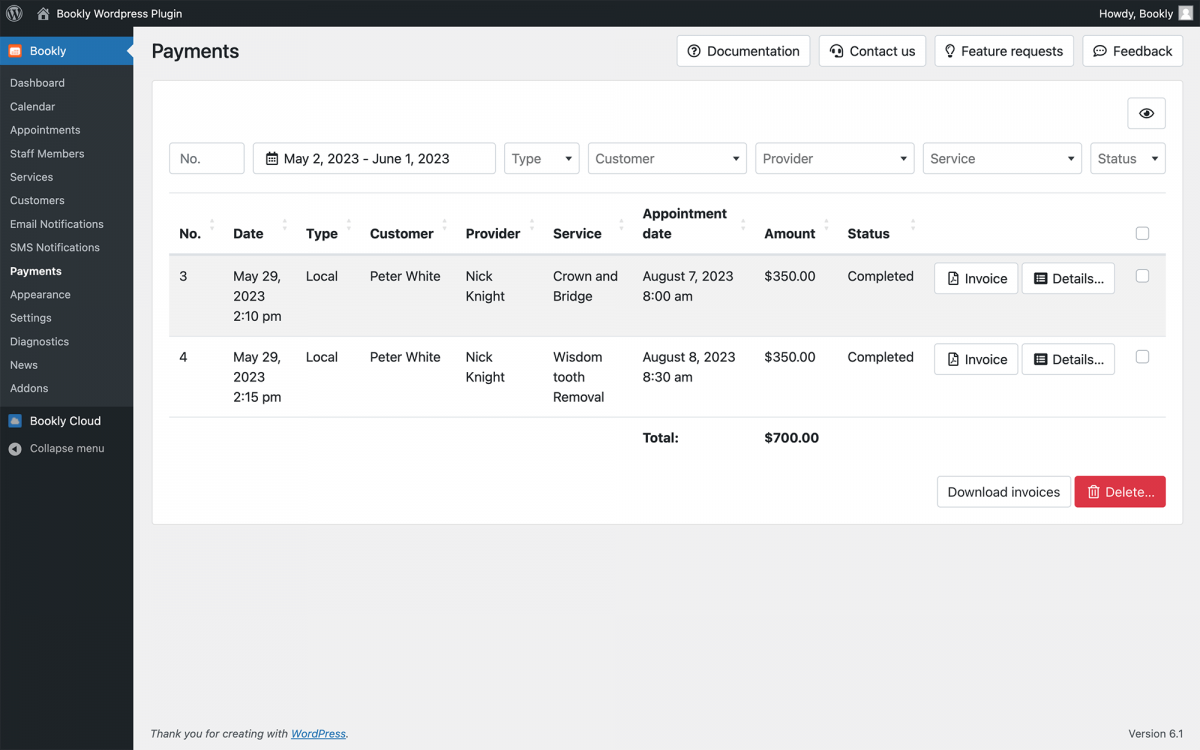Click the WordPress logo in the admin bar
Viewport: 1200px width, 750px height.
13,13
